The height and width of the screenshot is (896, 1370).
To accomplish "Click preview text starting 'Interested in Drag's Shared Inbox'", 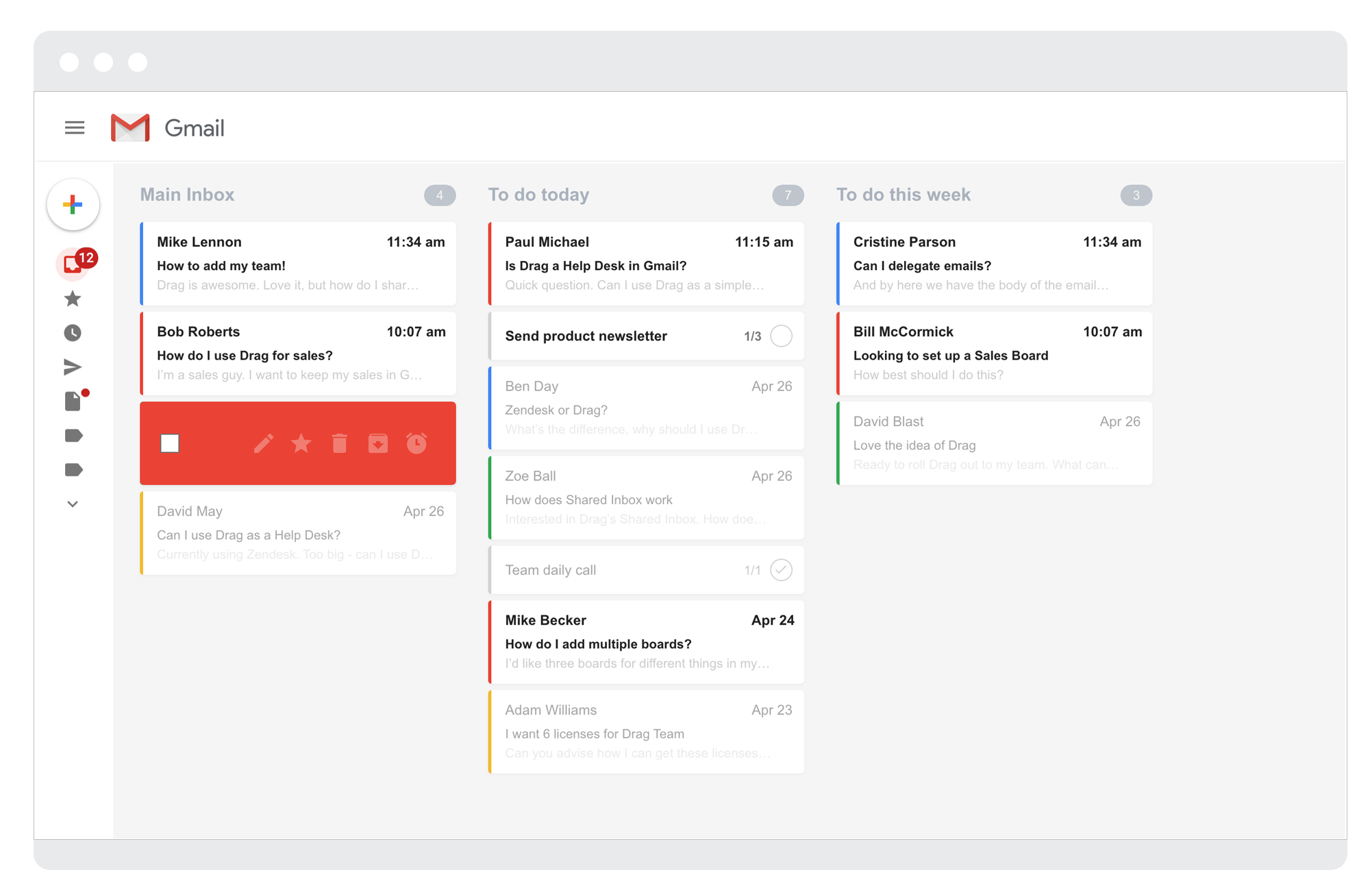I will [635, 519].
